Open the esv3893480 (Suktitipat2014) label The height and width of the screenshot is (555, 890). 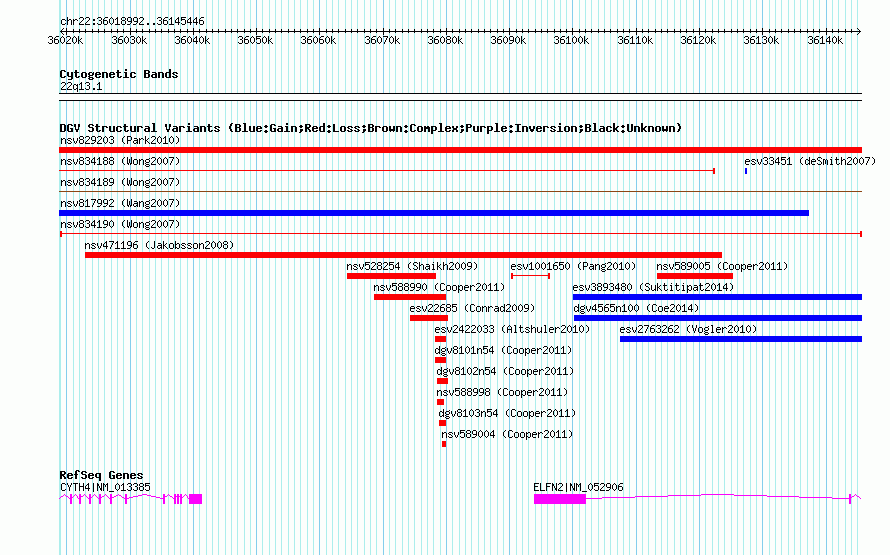pyautogui.click(x=653, y=287)
